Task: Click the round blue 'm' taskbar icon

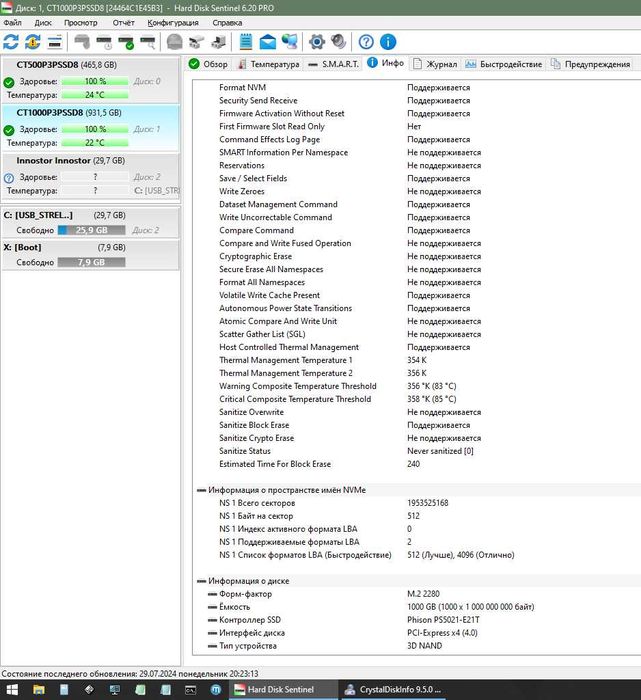Action: tap(216, 690)
